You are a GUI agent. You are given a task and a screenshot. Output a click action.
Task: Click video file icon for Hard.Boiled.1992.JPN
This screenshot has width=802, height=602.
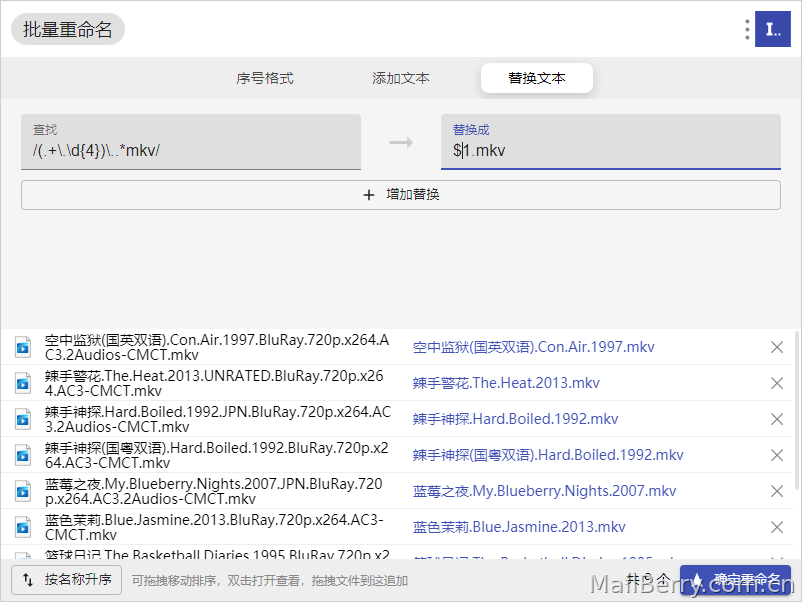click(x=23, y=419)
